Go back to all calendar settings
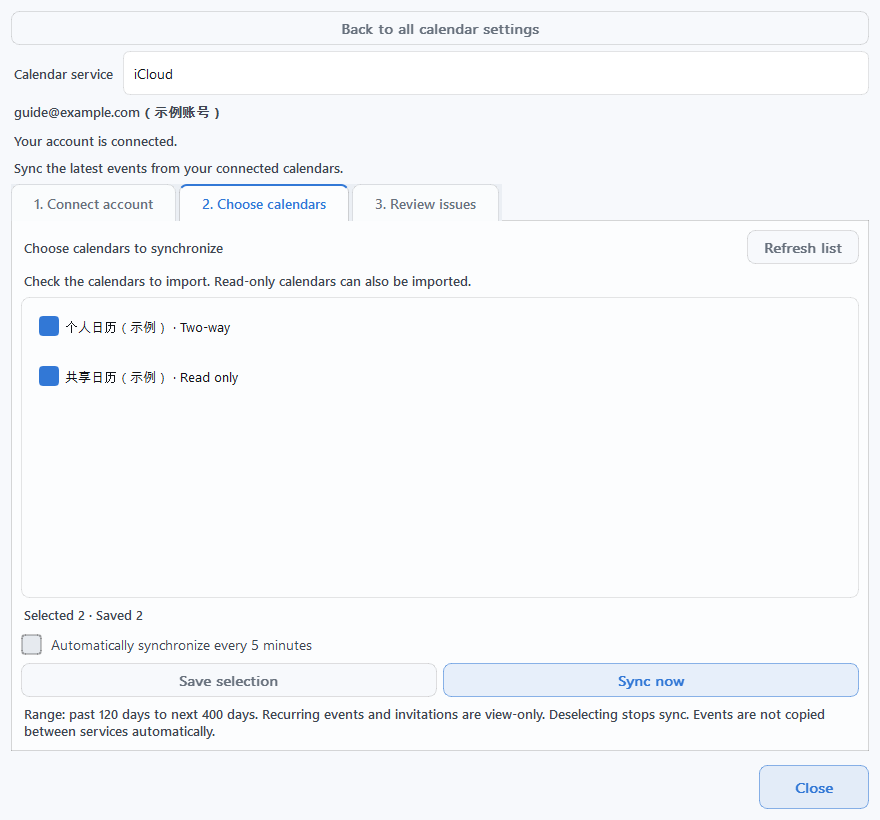 [x=440, y=29]
